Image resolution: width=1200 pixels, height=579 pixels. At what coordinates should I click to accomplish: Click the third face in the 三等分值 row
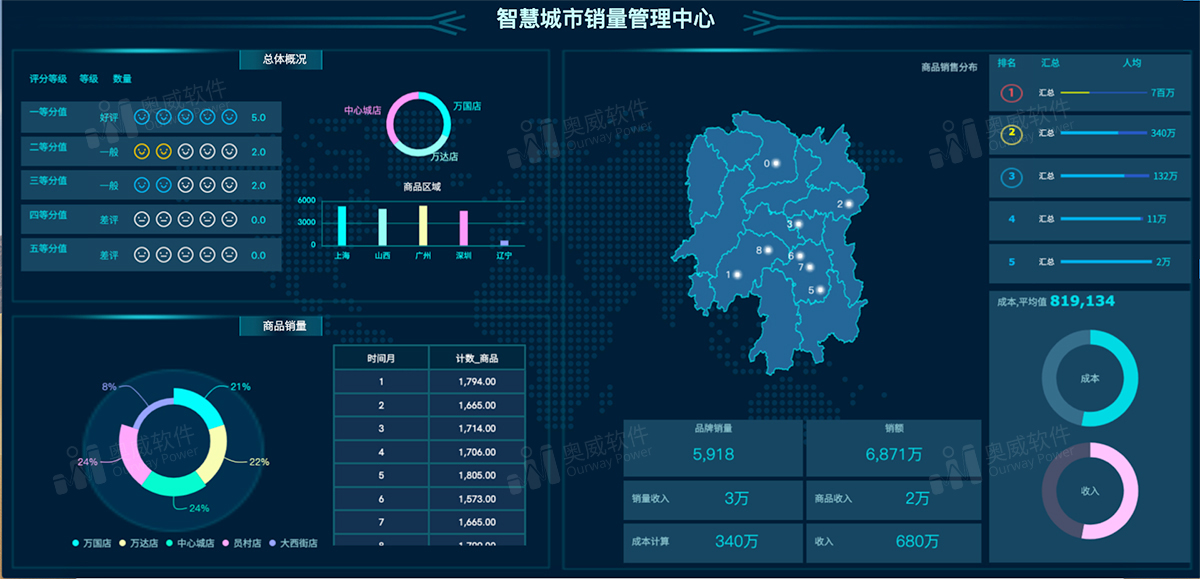coord(185,185)
